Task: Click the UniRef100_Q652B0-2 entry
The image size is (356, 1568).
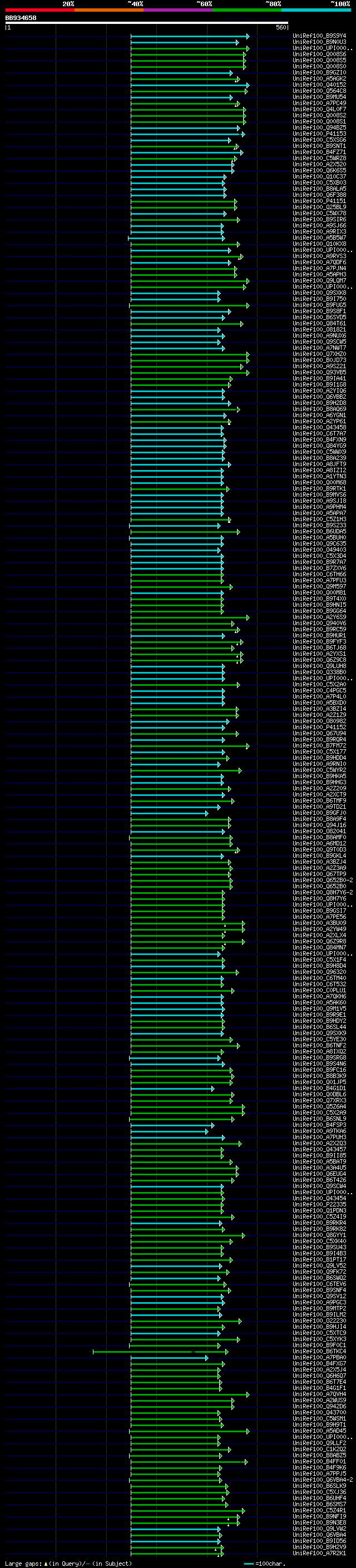Action: [323, 880]
